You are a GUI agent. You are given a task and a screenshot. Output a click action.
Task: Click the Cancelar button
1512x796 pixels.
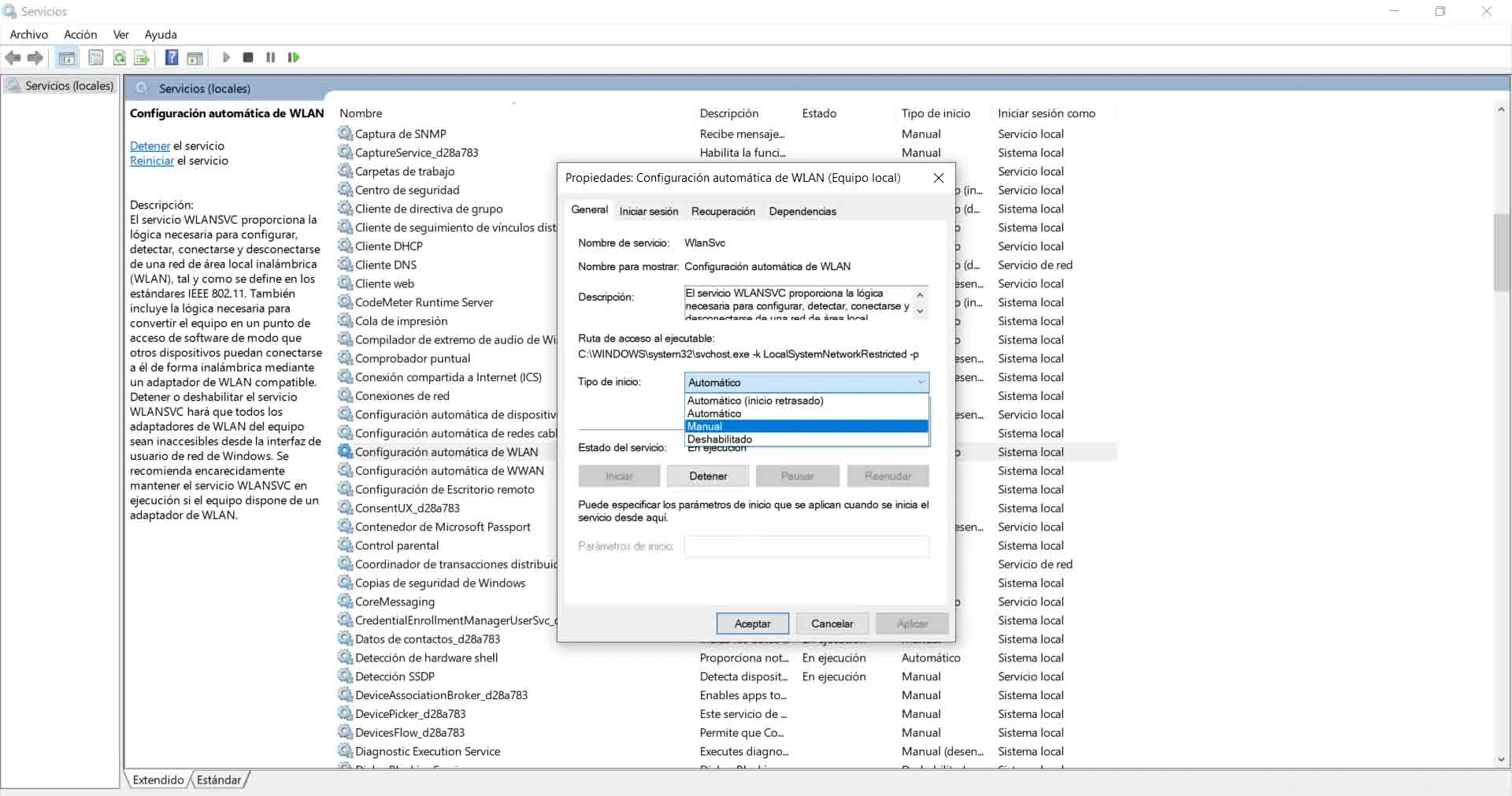click(x=832, y=624)
